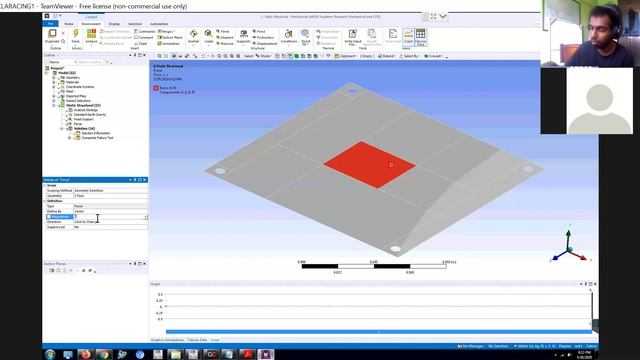Collapse the Solution tree node
The image size is (640, 360).
62,129
